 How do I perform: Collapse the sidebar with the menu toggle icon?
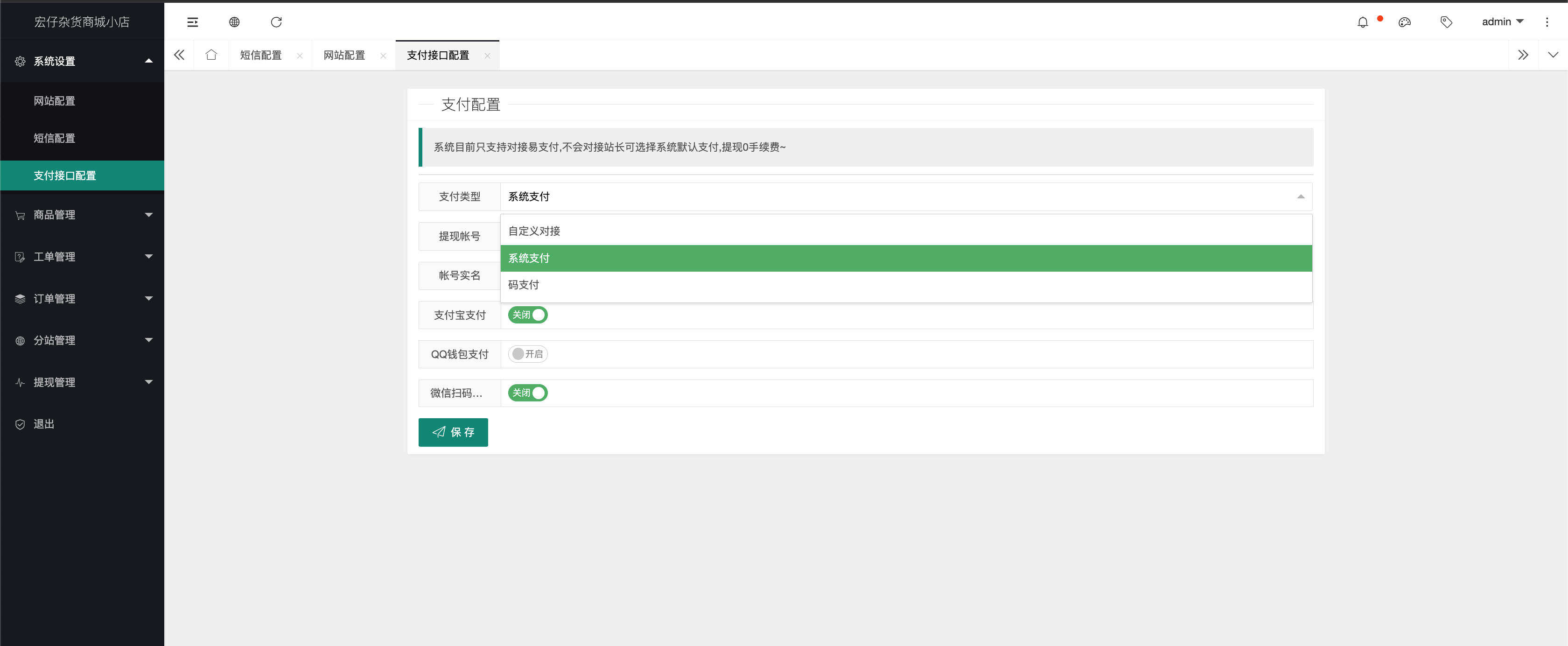pyautogui.click(x=192, y=22)
